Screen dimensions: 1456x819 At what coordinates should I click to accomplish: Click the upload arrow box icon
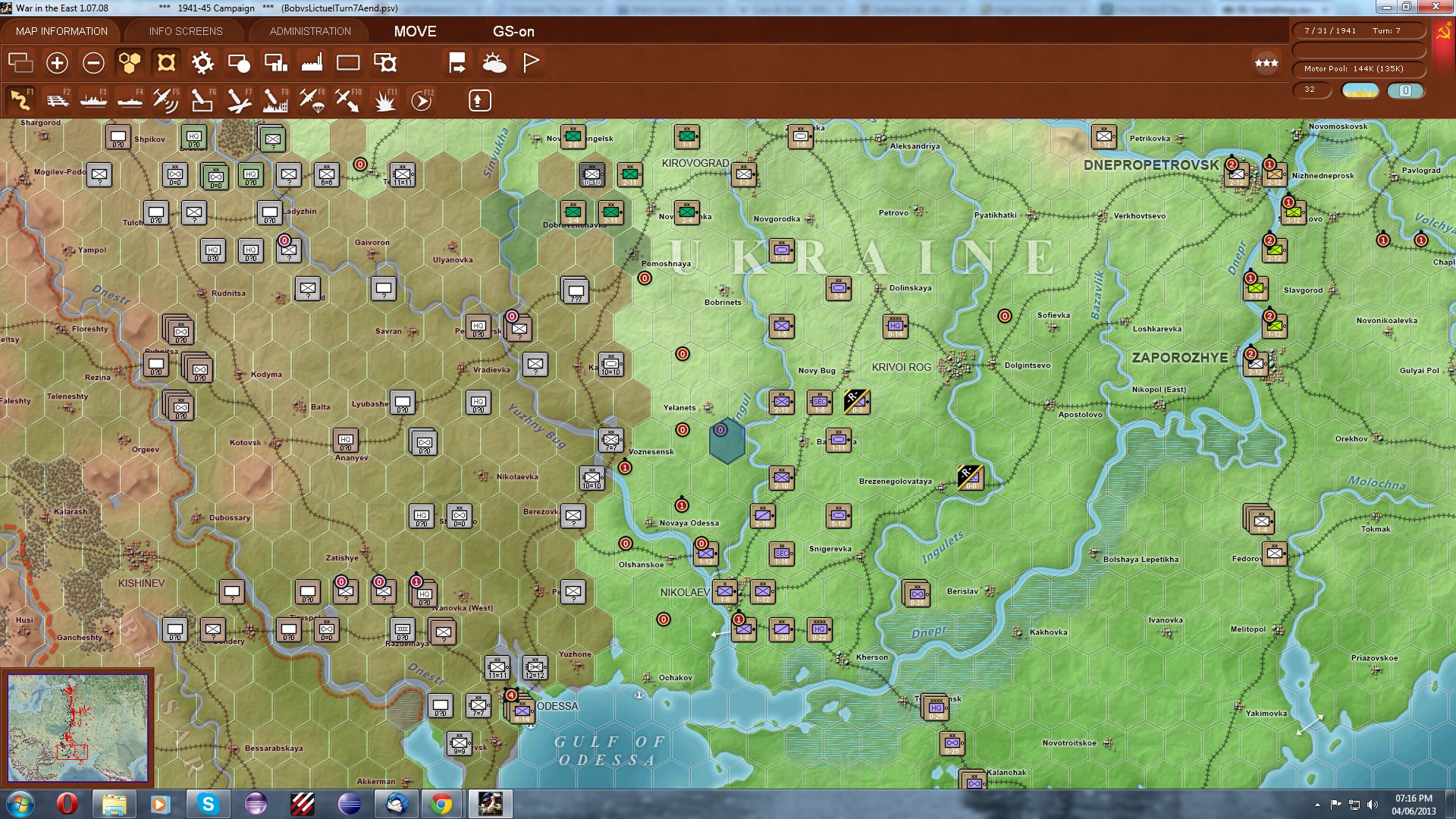pos(479,100)
